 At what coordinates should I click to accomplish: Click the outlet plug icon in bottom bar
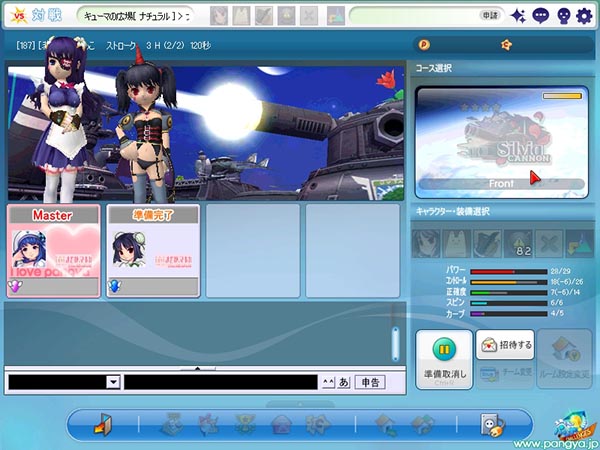(492, 424)
